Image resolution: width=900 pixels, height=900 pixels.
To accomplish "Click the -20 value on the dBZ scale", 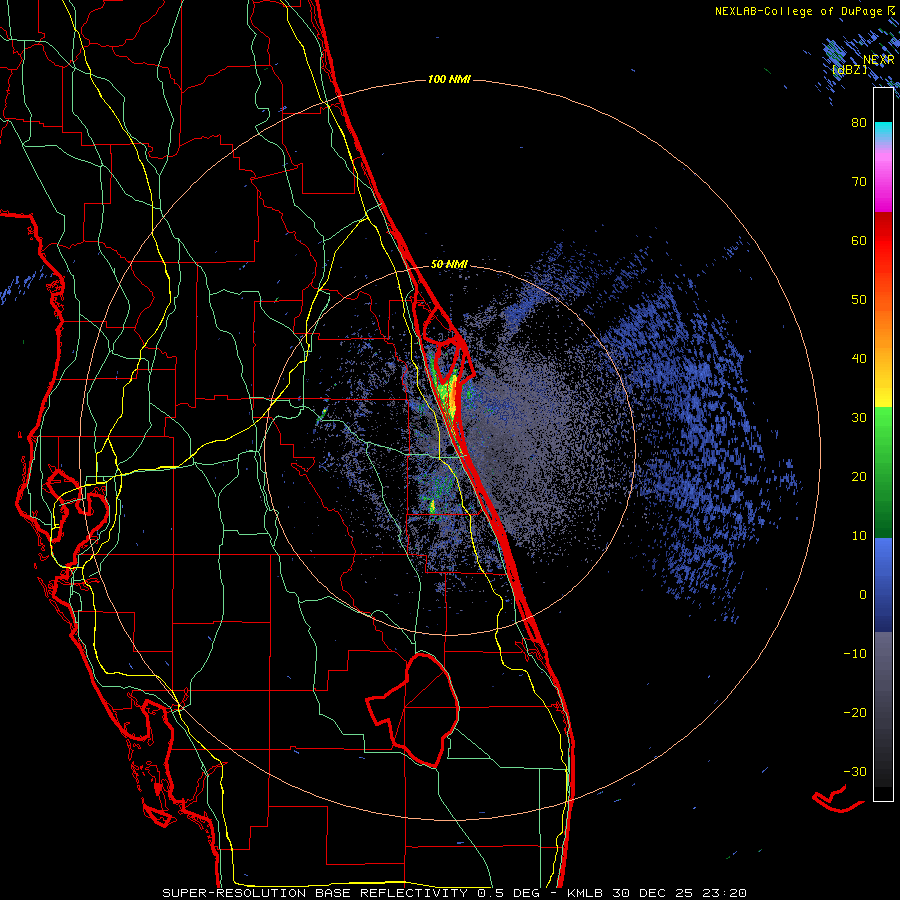I will pyautogui.click(x=855, y=713).
